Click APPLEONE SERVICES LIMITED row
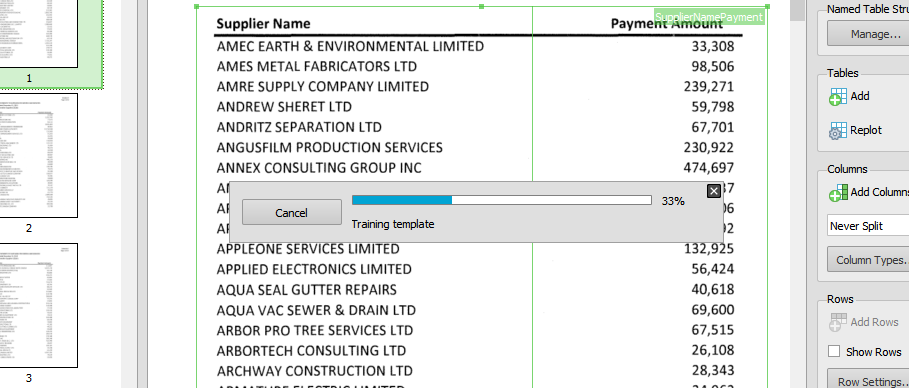Viewport: 909px width, 388px height. point(308,249)
